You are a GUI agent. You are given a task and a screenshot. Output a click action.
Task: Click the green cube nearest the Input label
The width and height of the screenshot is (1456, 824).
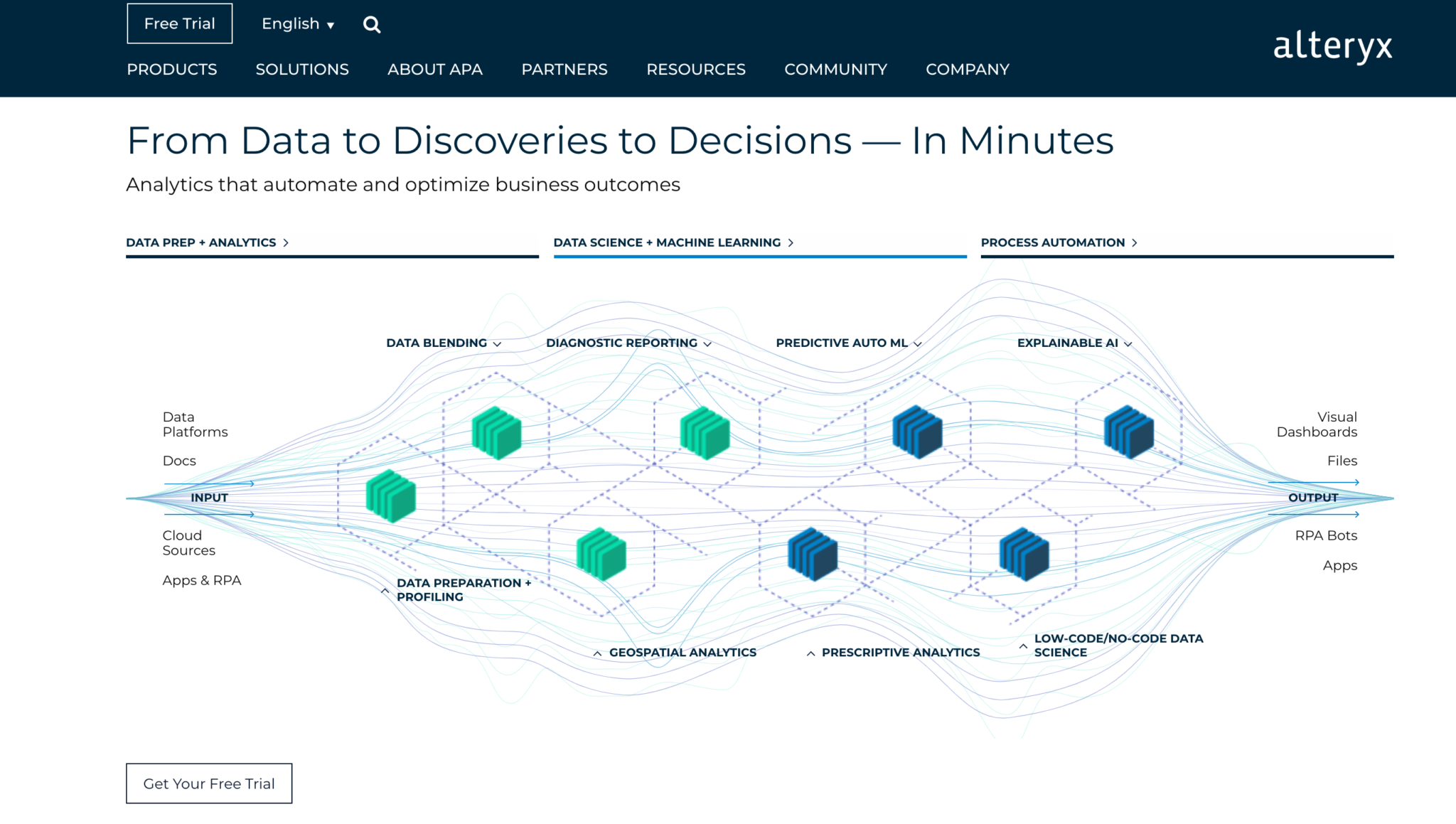390,496
